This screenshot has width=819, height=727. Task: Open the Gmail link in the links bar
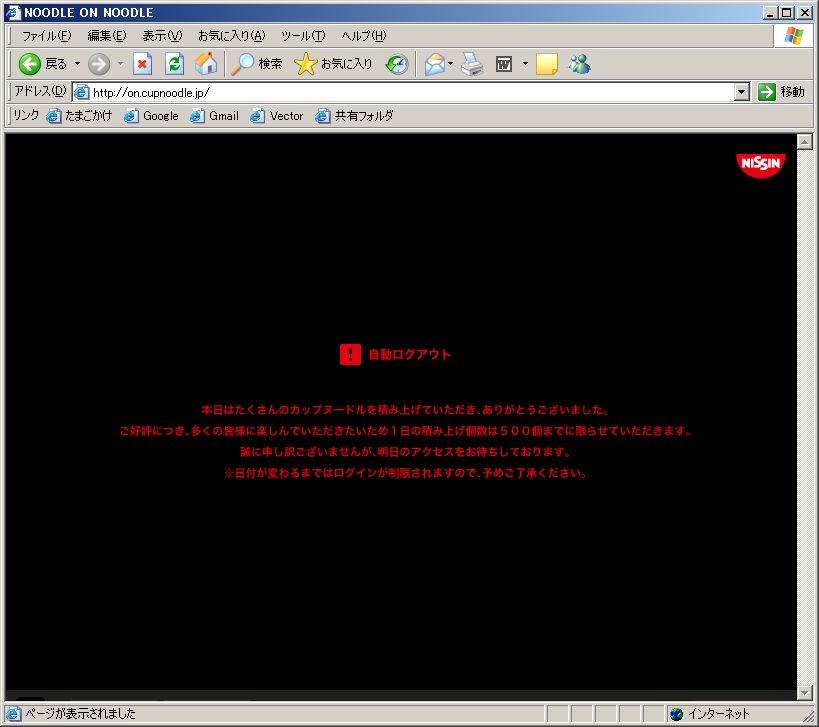point(214,116)
